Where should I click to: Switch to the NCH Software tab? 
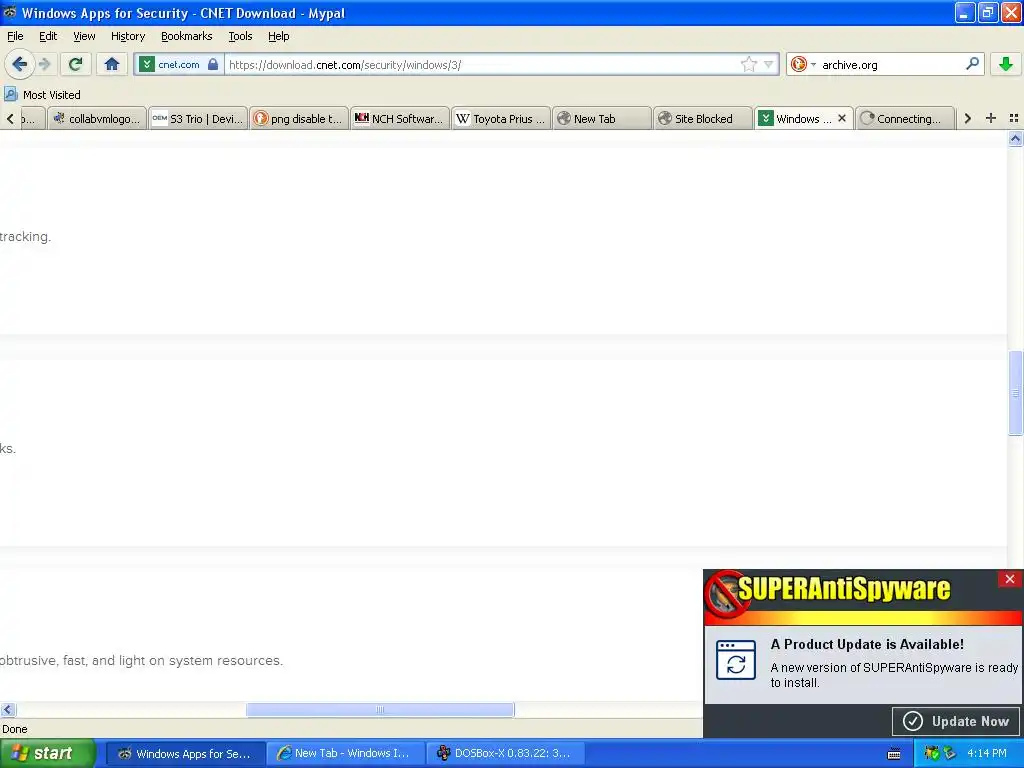coord(400,118)
